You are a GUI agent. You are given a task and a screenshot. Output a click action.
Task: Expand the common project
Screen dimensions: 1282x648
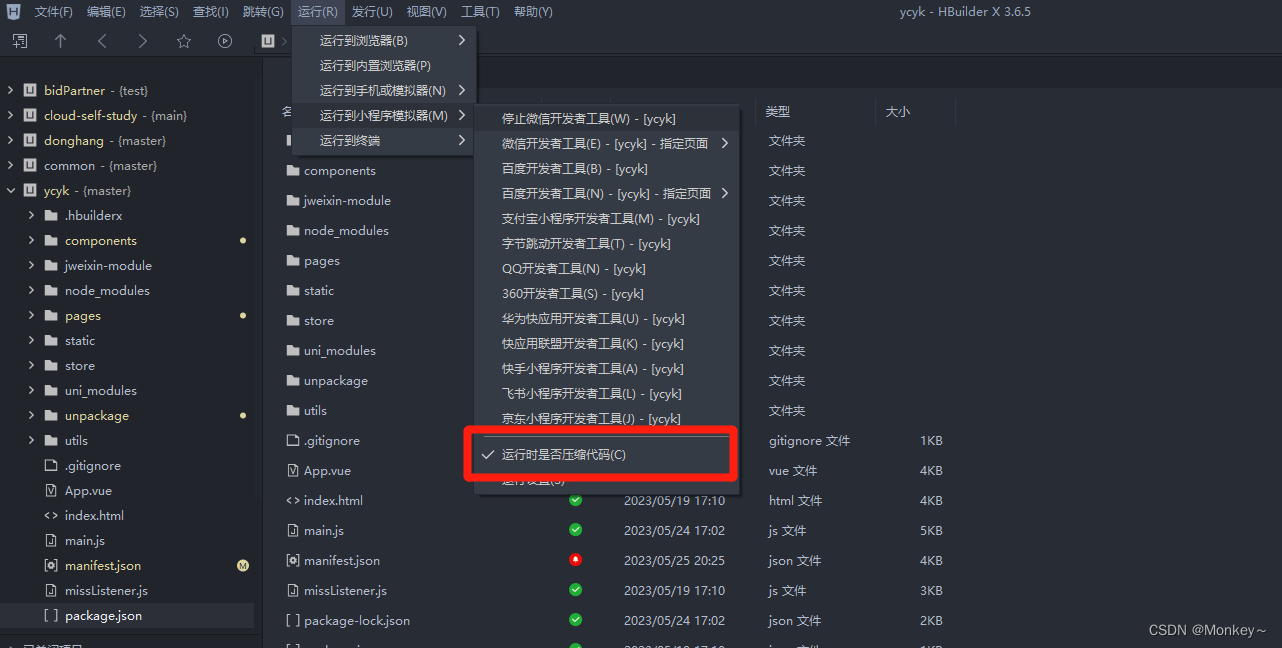10,165
